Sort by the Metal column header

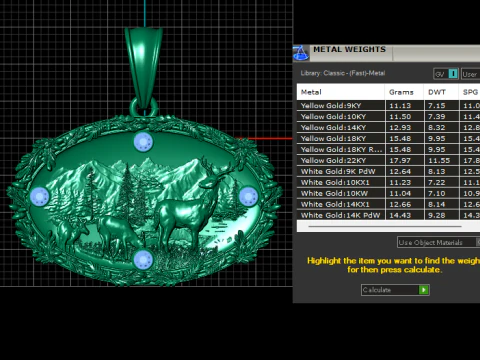[341, 92]
